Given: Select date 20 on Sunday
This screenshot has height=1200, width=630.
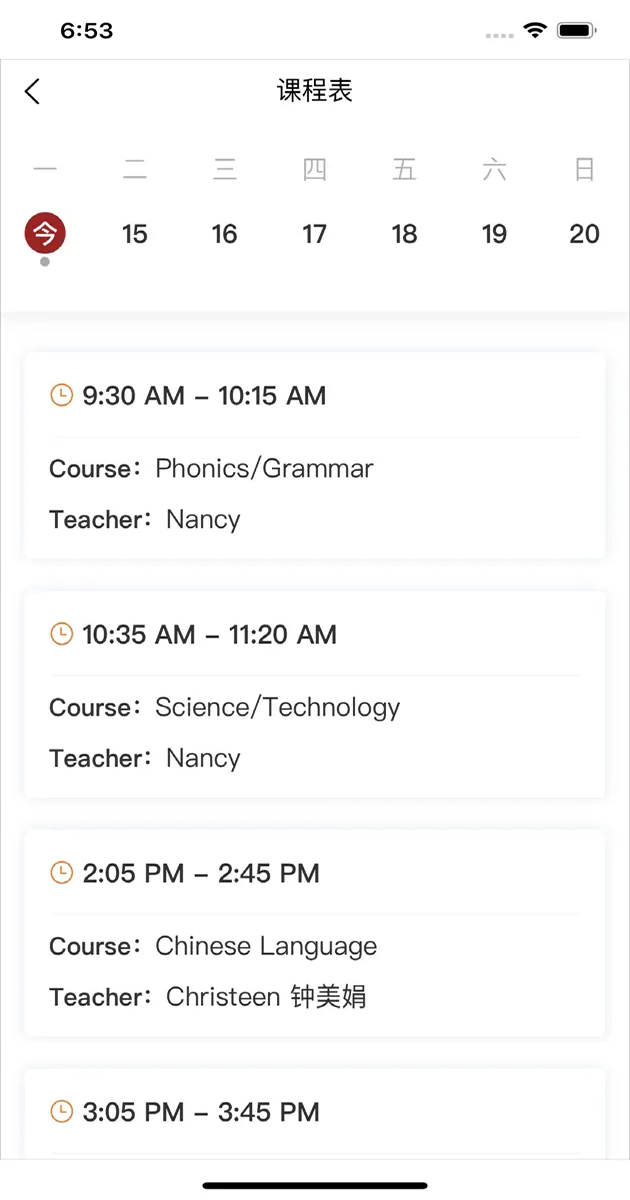Looking at the screenshot, I should (x=585, y=234).
